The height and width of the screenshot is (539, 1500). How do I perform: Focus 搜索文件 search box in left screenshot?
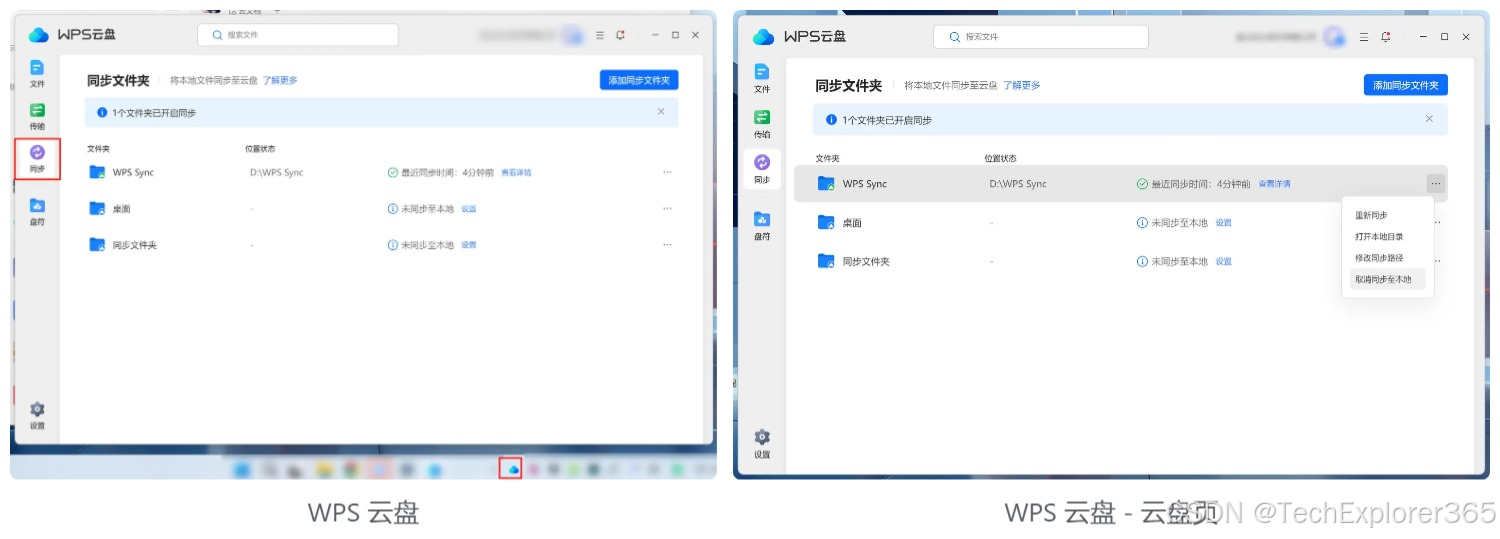298,35
